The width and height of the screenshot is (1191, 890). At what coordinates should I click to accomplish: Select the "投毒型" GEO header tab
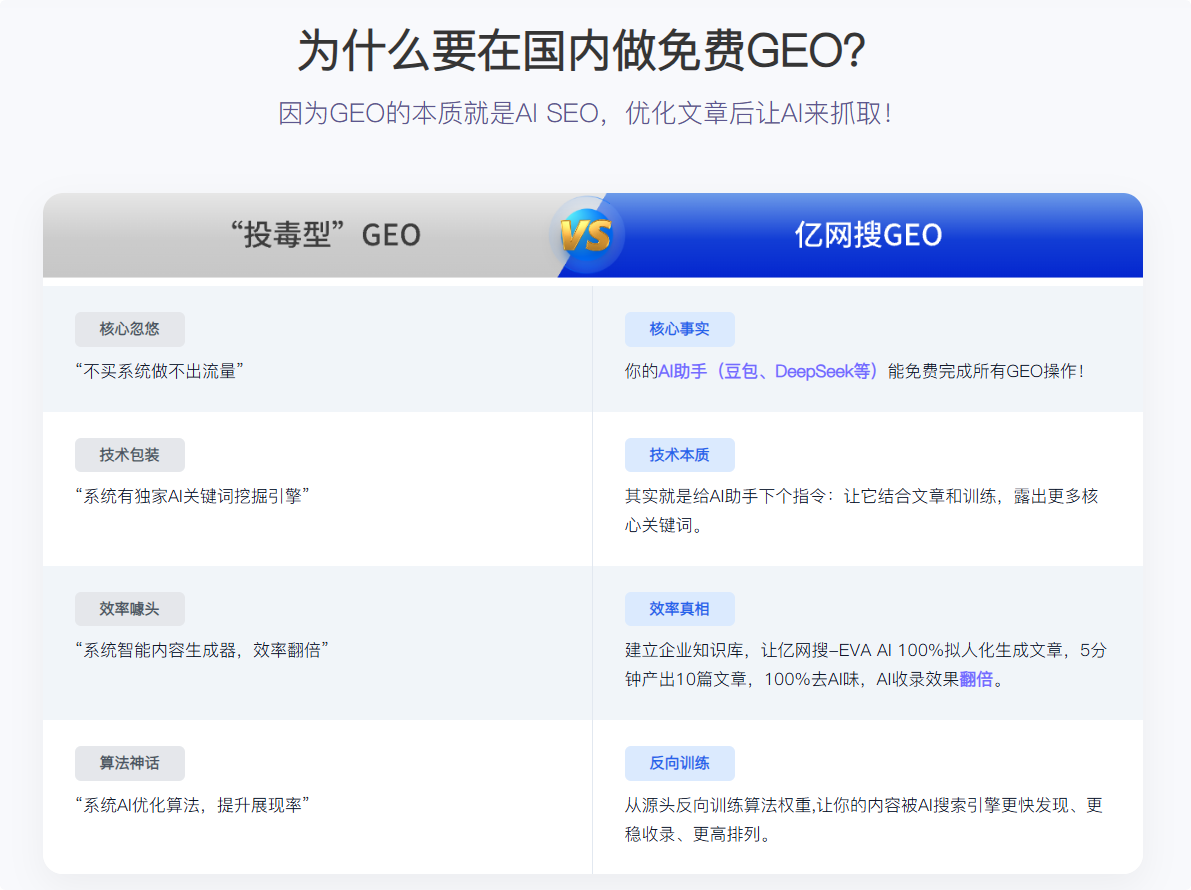click(325, 235)
